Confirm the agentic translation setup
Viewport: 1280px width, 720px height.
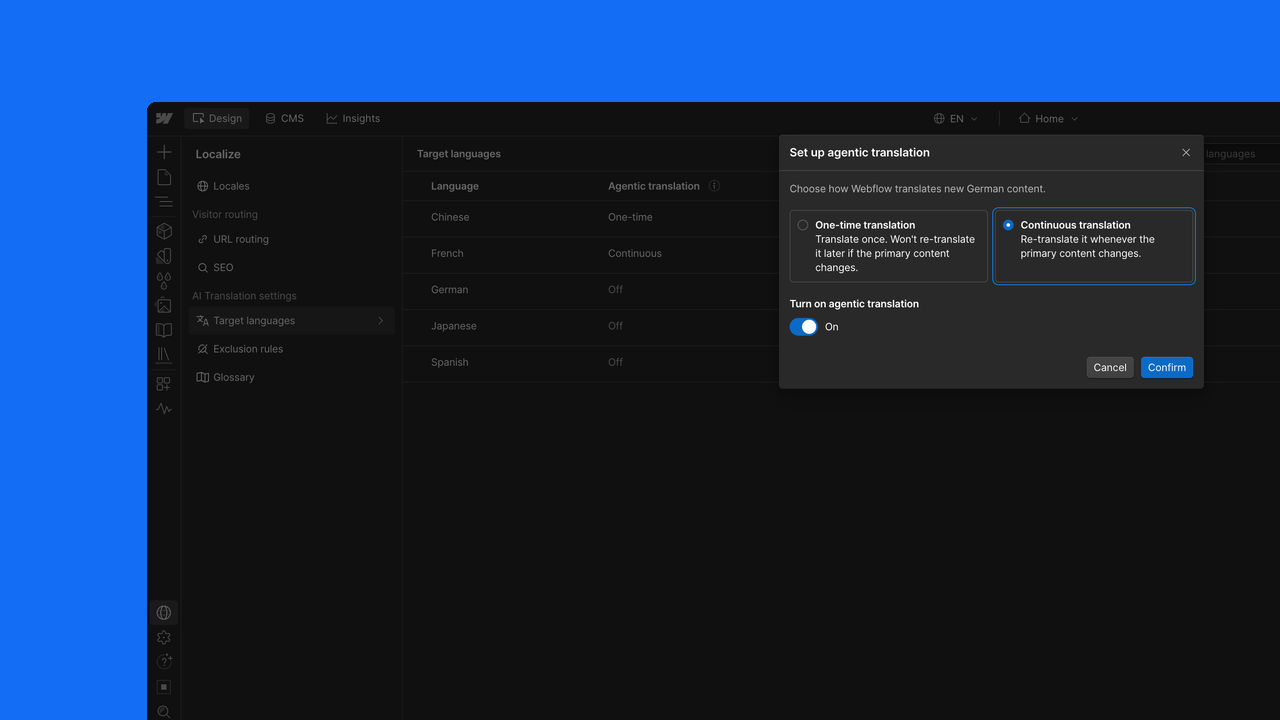click(x=1167, y=367)
